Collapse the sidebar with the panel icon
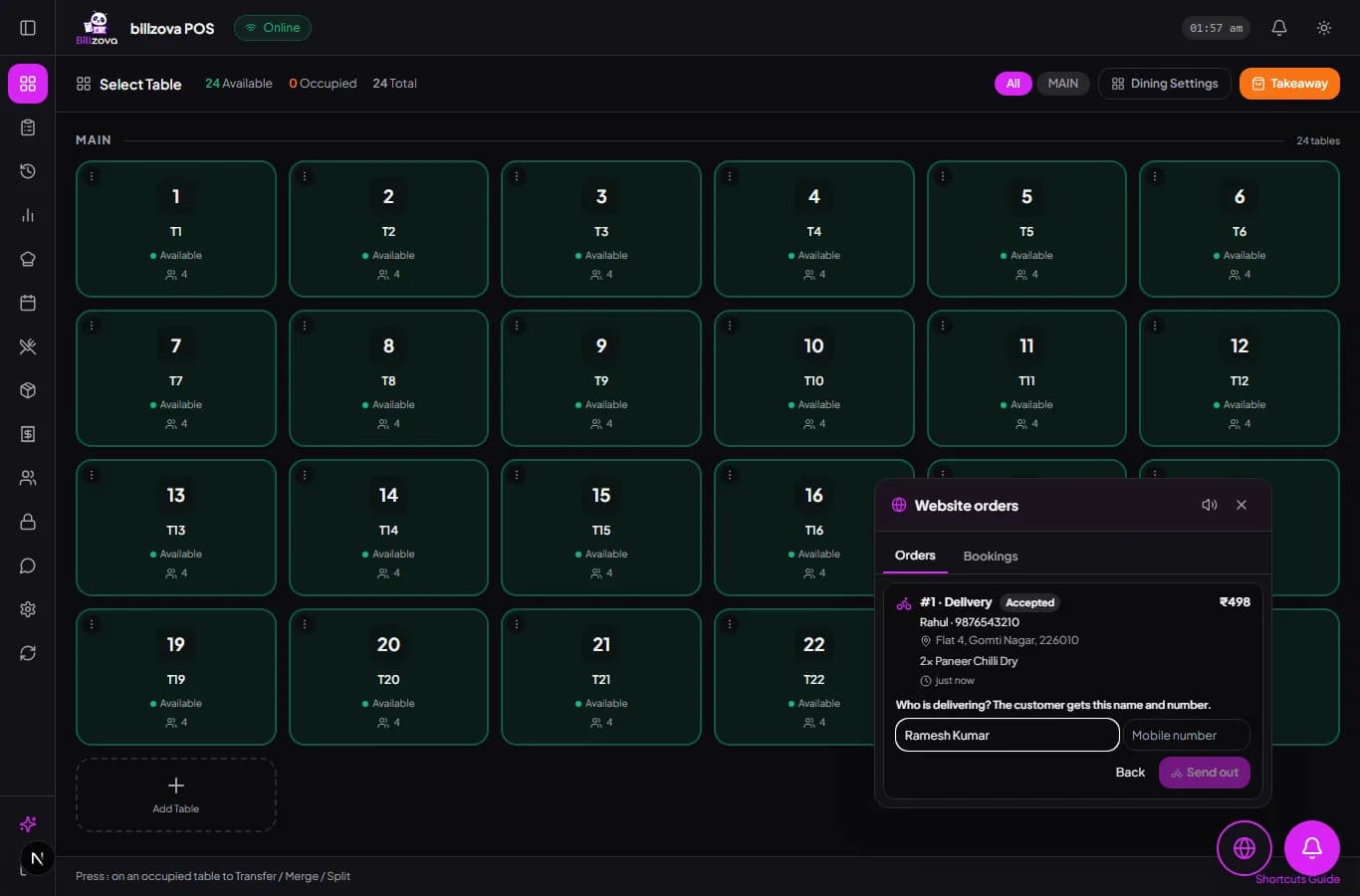Screen dimensions: 1360x896 tap(28, 28)
